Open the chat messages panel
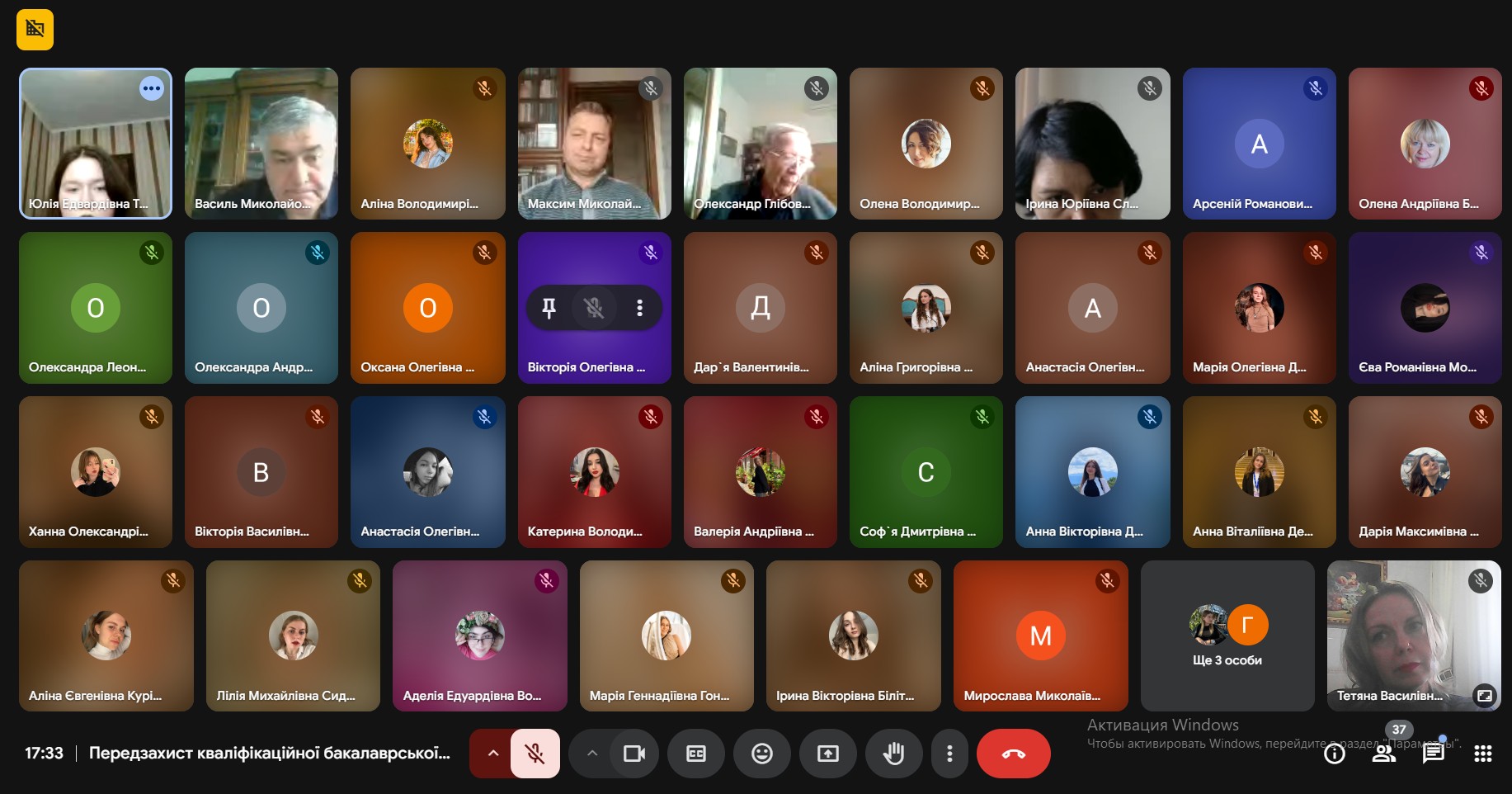 pos(1433,754)
